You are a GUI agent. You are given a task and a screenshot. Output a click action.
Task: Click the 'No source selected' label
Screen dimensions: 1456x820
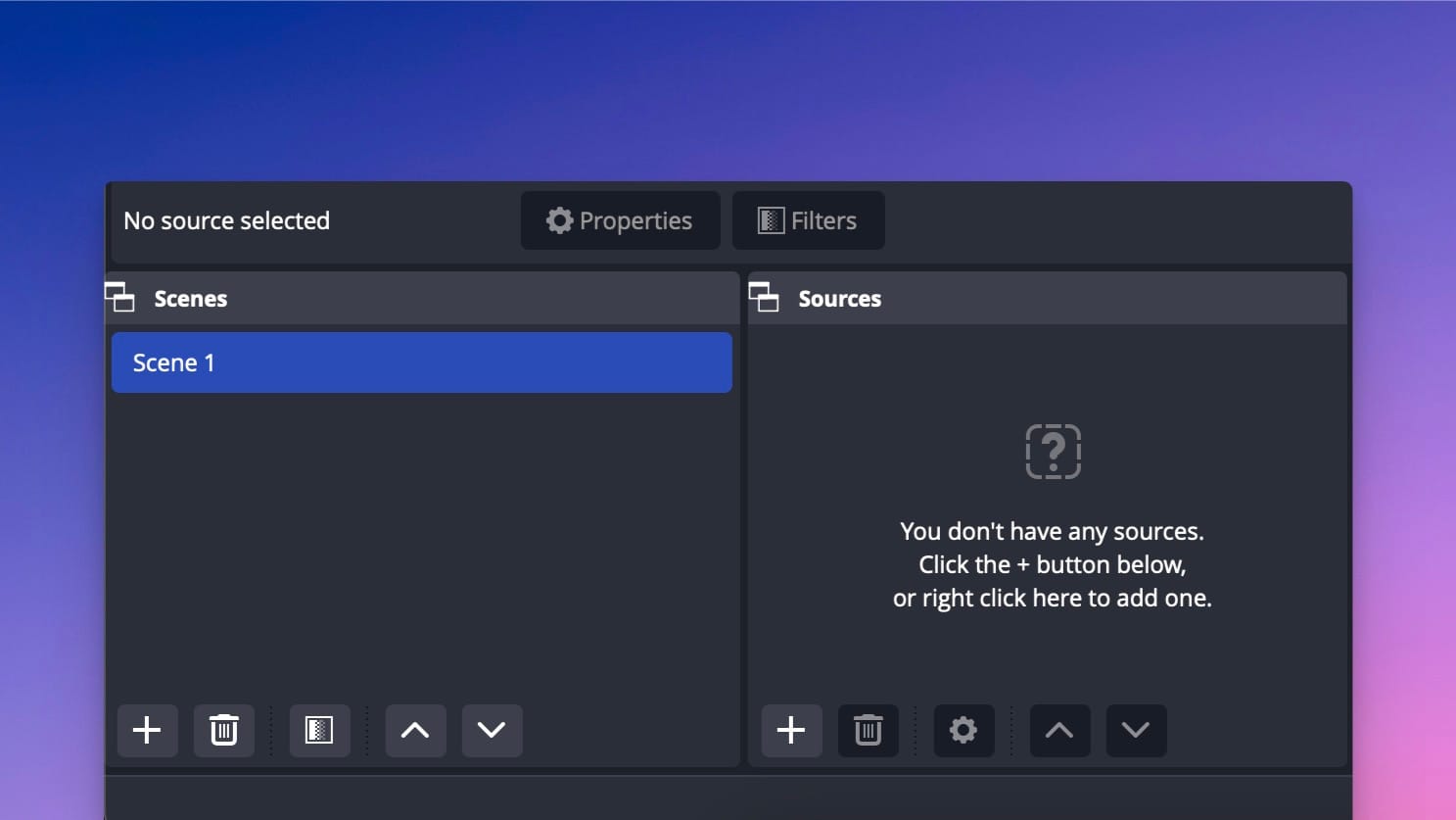coord(226,220)
